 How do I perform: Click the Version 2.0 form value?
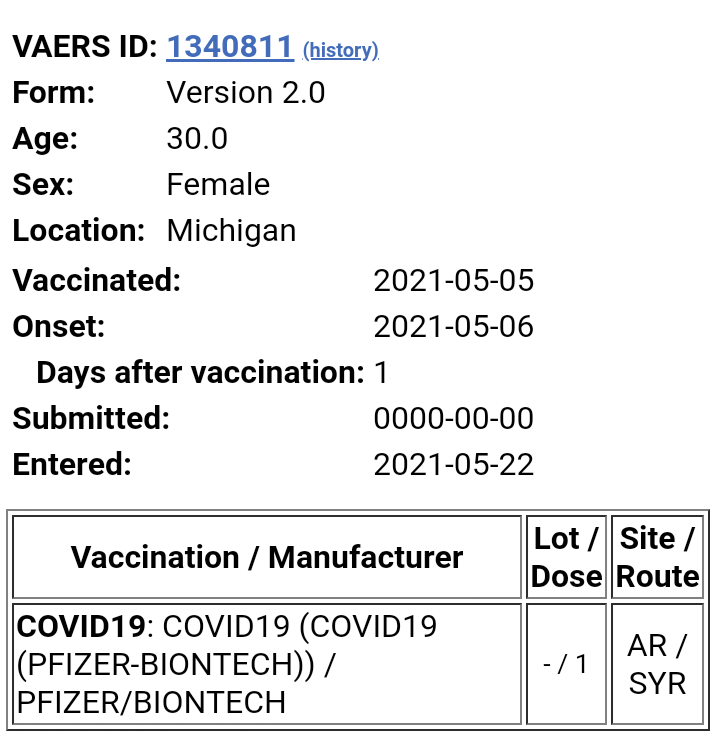(245, 93)
